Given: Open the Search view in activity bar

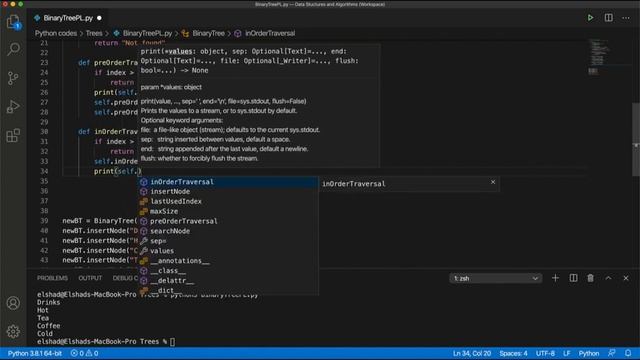Looking at the screenshot, I should tap(13, 49).
